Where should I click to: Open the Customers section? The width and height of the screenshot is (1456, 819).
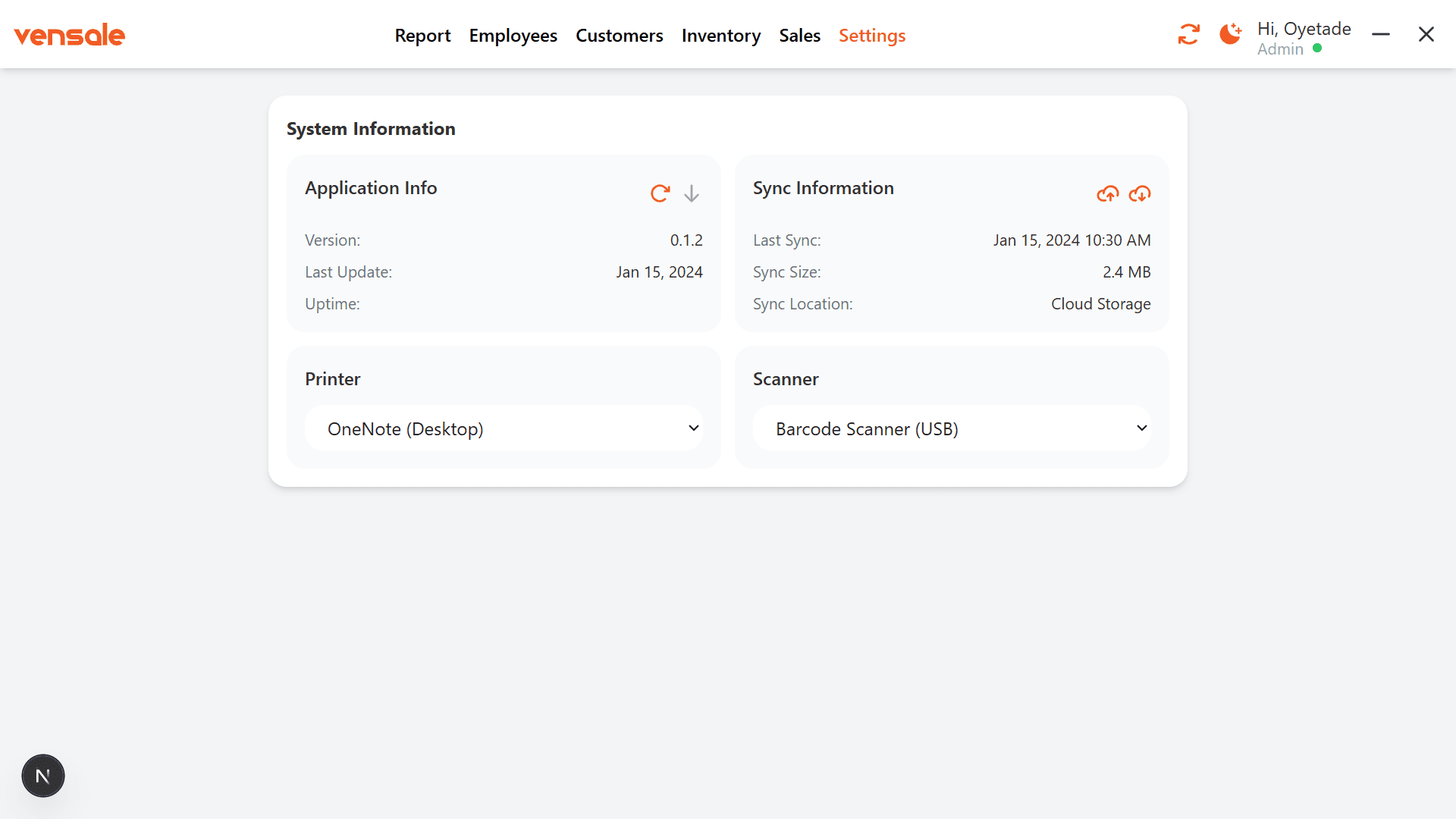point(619,36)
